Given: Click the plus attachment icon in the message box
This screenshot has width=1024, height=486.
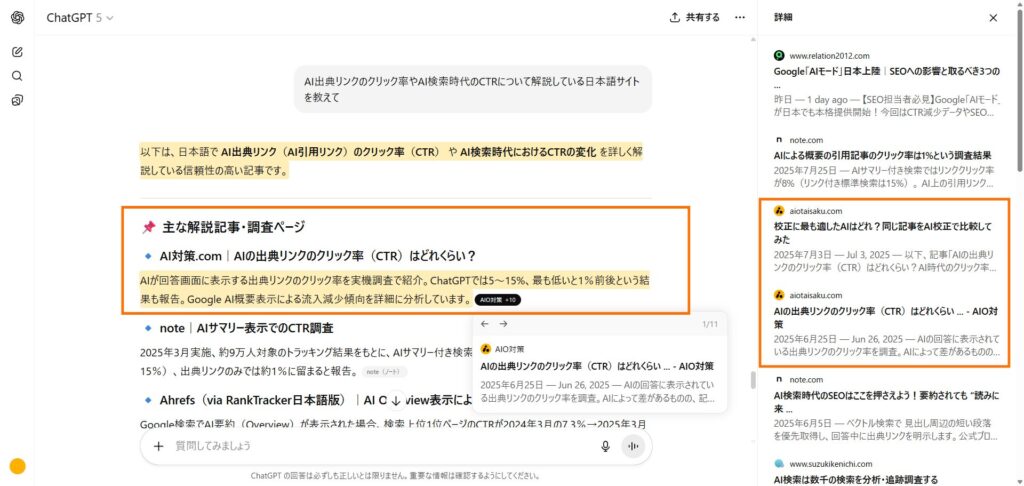Looking at the screenshot, I should [x=158, y=446].
